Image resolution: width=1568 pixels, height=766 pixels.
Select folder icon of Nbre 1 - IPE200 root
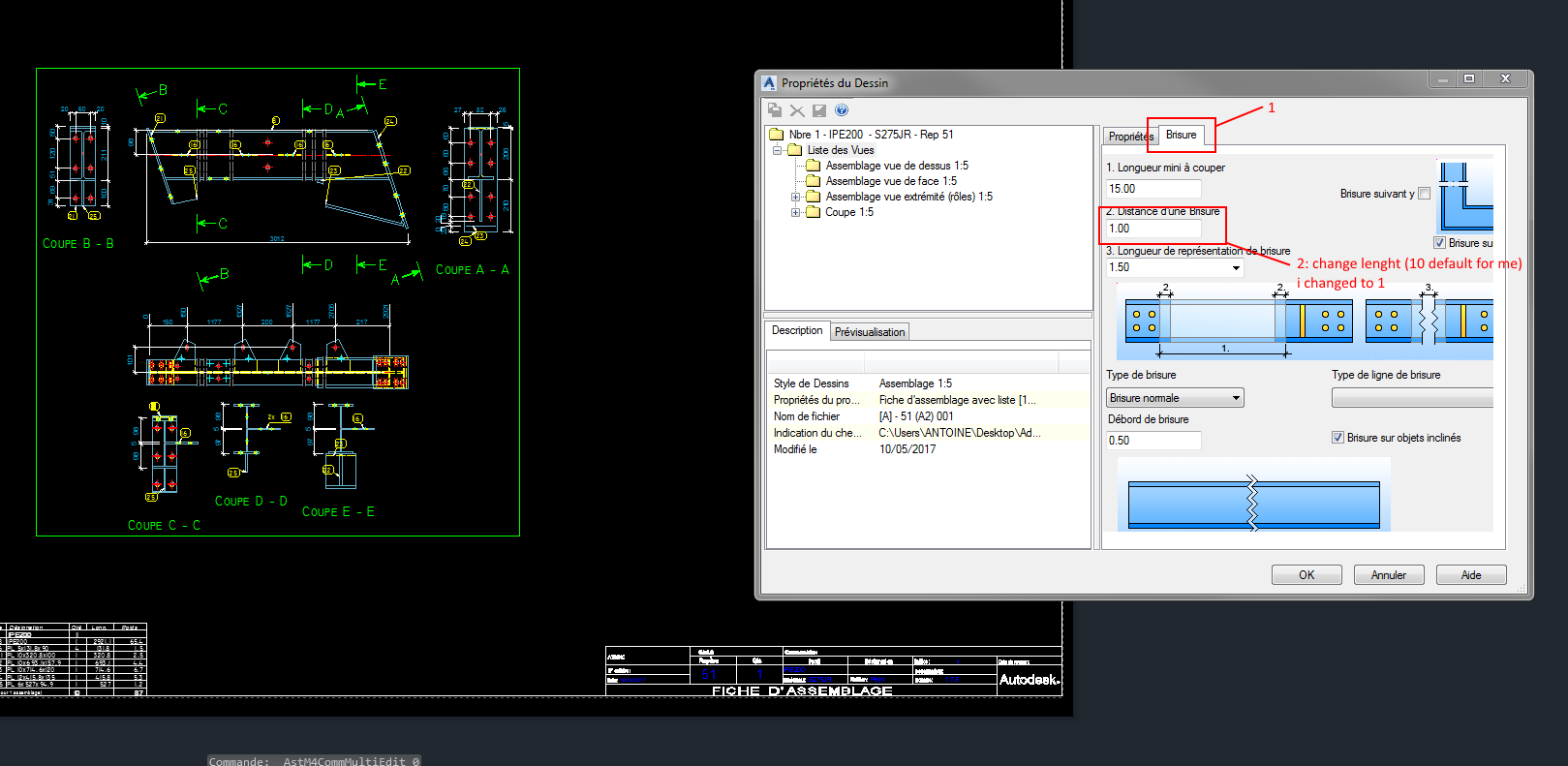pyautogui.click(x=777, y=135)
